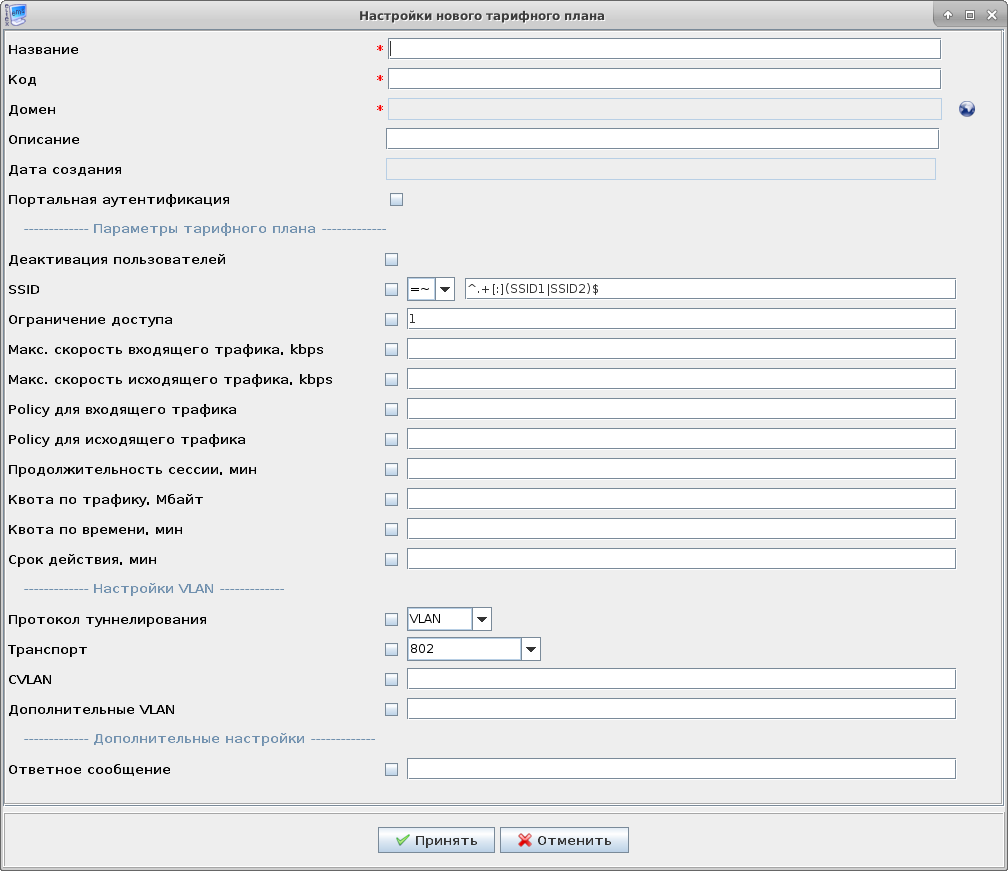The height and width of the screenshot is (871, 1008).
Task: Click the Домен label text
Action: tap(32, 110)
